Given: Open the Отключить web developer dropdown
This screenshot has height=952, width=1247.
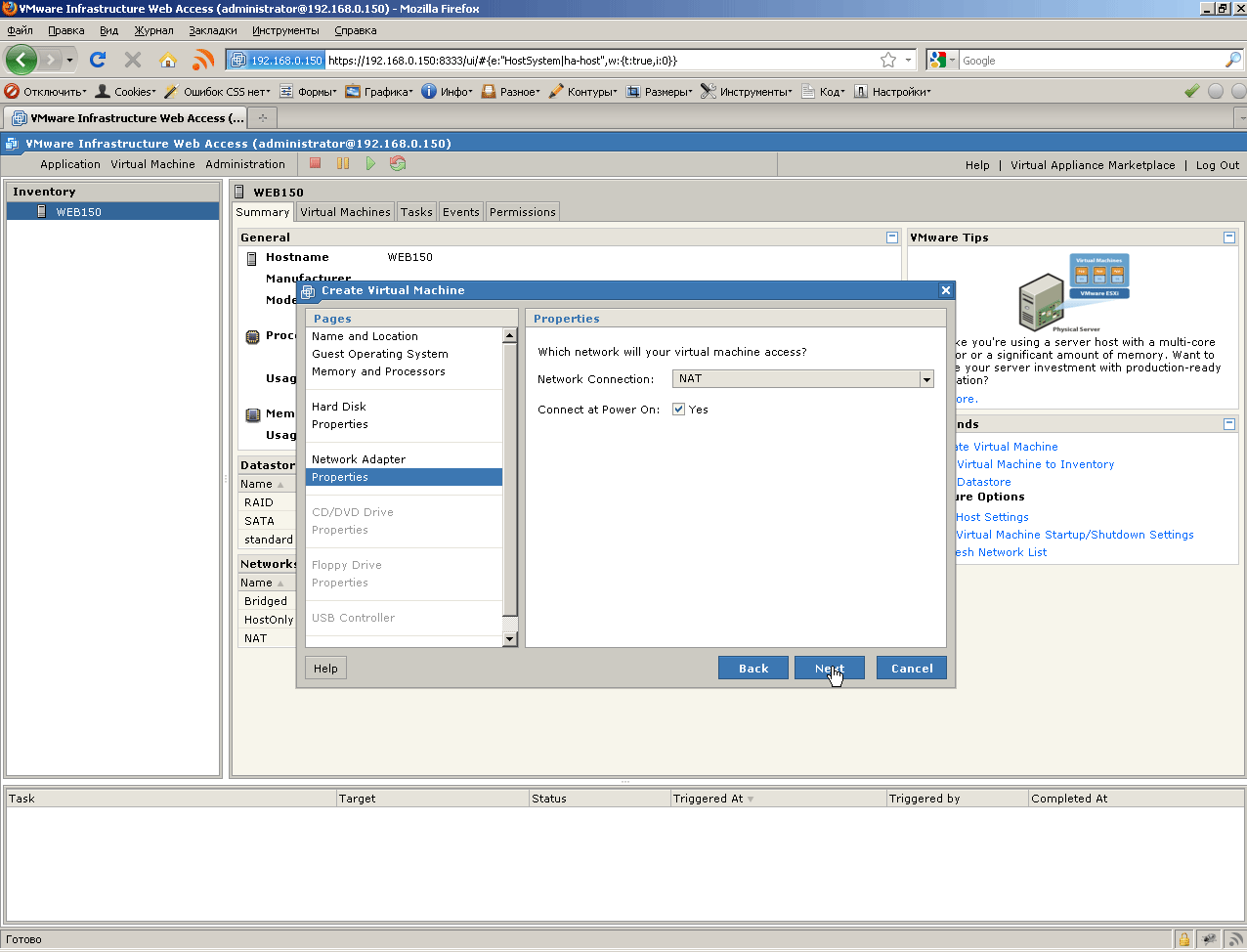Looking at the screenshot, I should [x=45, y=92].
